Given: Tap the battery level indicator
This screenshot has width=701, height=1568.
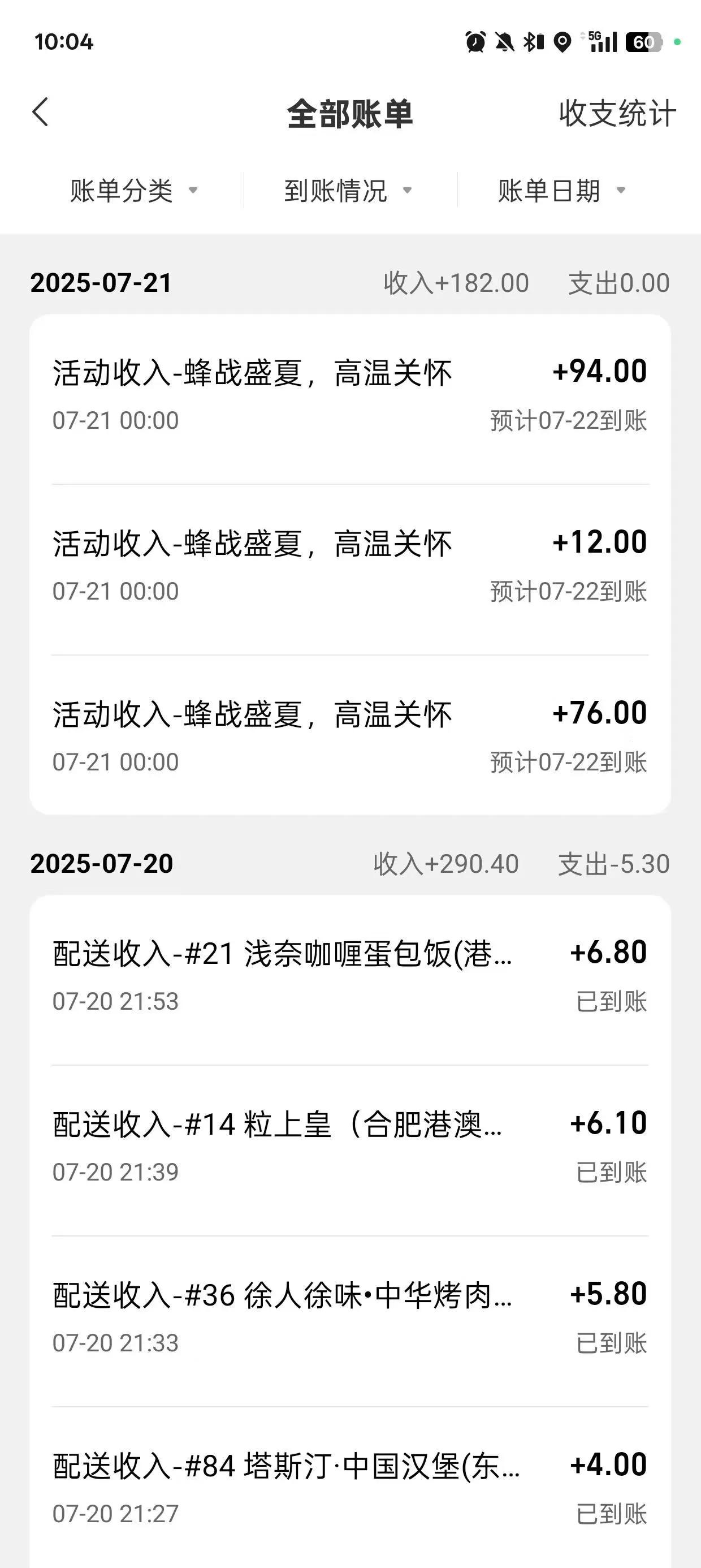Looking at the screenshot, I should (x=643, y=42).
